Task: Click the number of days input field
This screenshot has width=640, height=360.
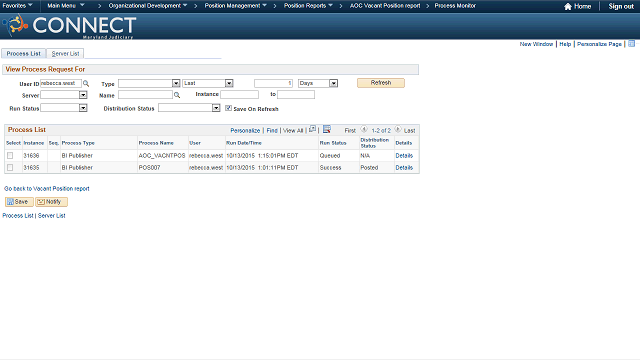Action: coord(273,83)
